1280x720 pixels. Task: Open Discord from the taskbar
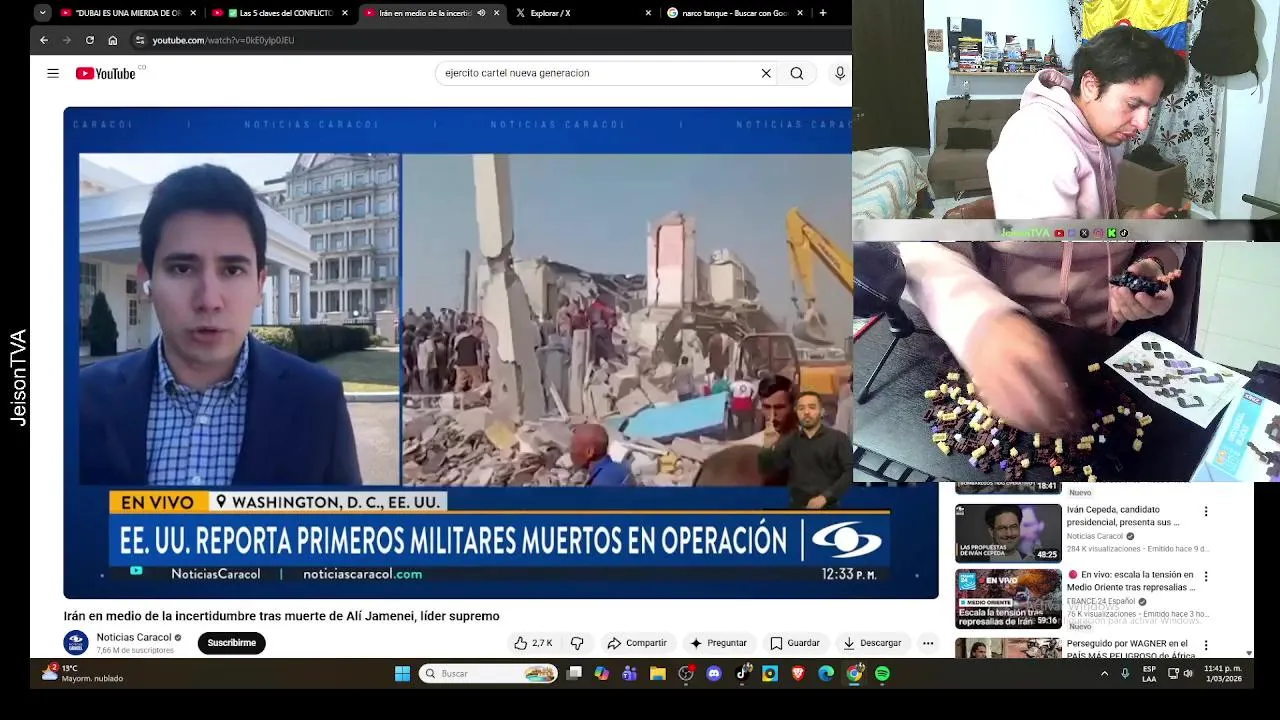714,674
